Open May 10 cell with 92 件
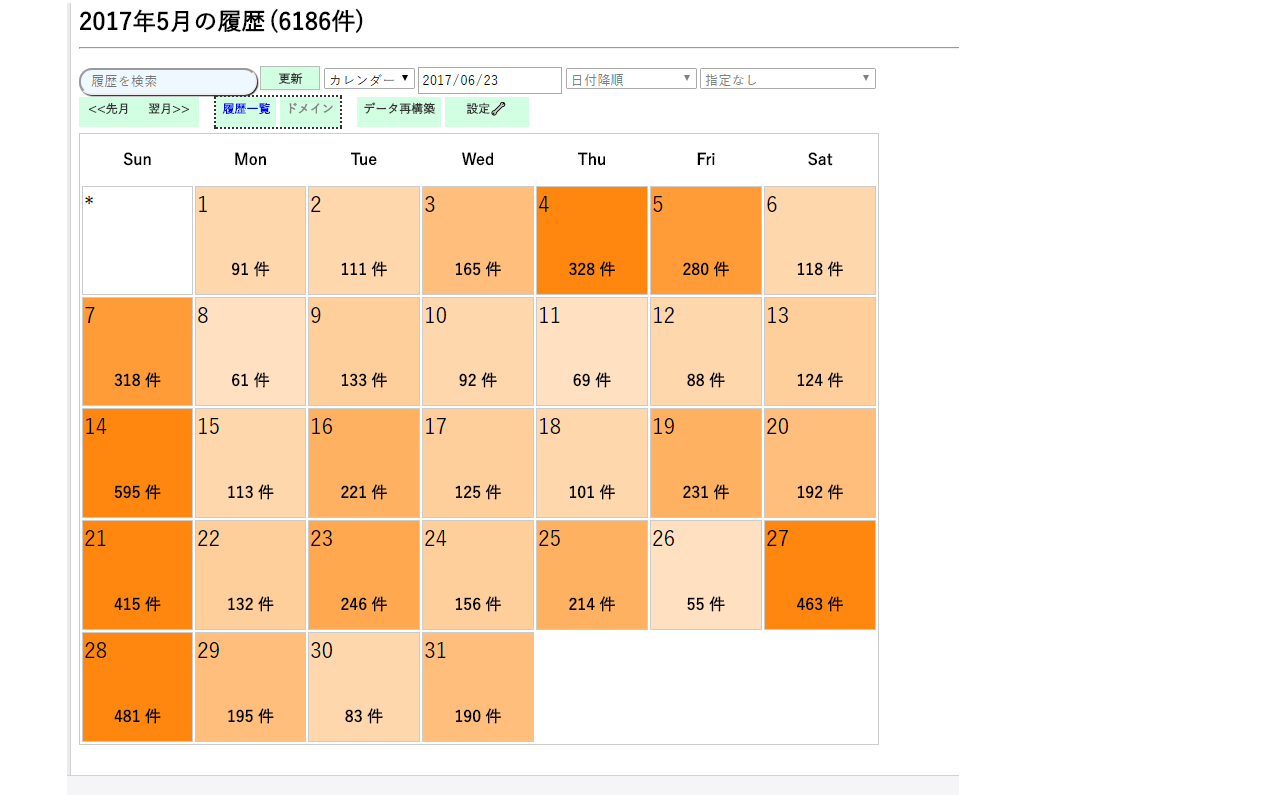This screenshot has width=1280, height=800. click(478, 351)
